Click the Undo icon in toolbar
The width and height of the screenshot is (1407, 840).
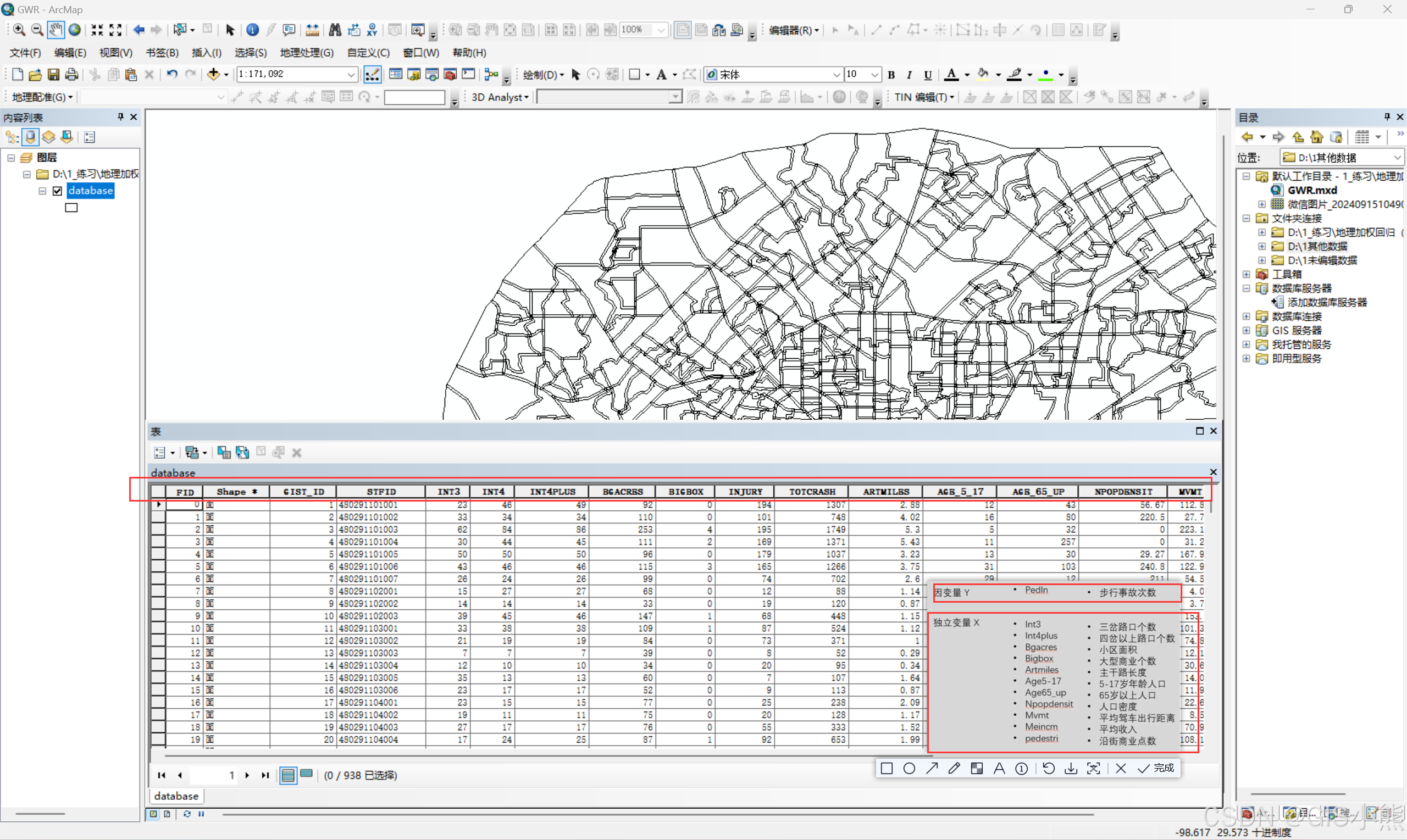tap(172, 74)
